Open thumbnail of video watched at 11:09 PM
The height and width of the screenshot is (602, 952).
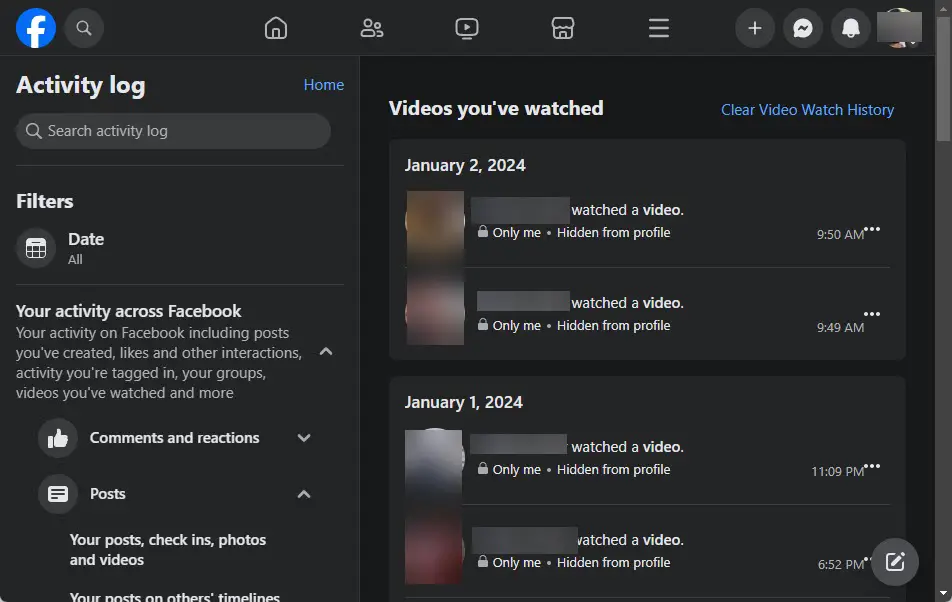pyautogui.click(x=434, y=460)
